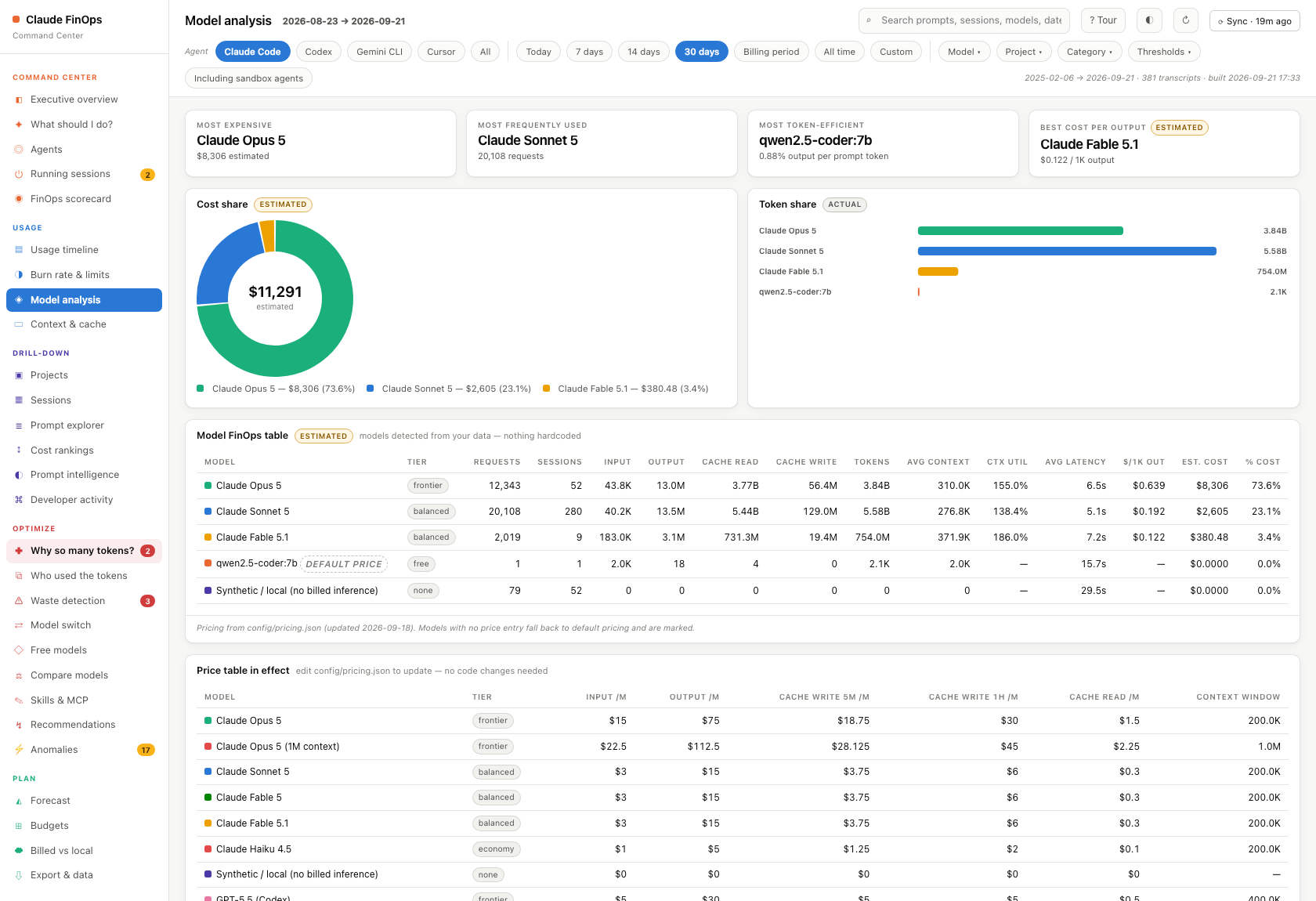Click the Burn rate & limits icon

pyautogui.click(x=19, y=275)
